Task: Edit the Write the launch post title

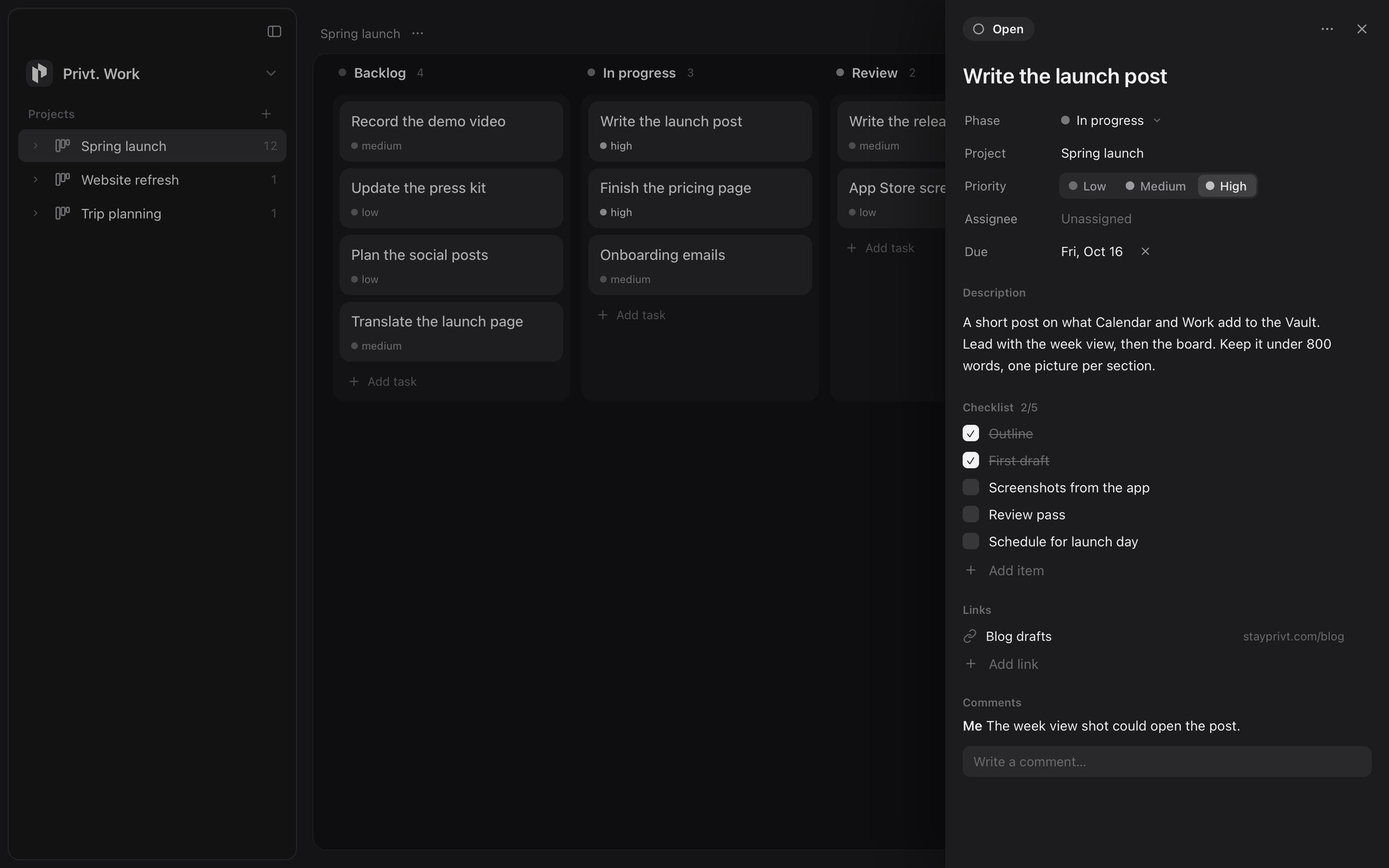Action: point(1065,76)
